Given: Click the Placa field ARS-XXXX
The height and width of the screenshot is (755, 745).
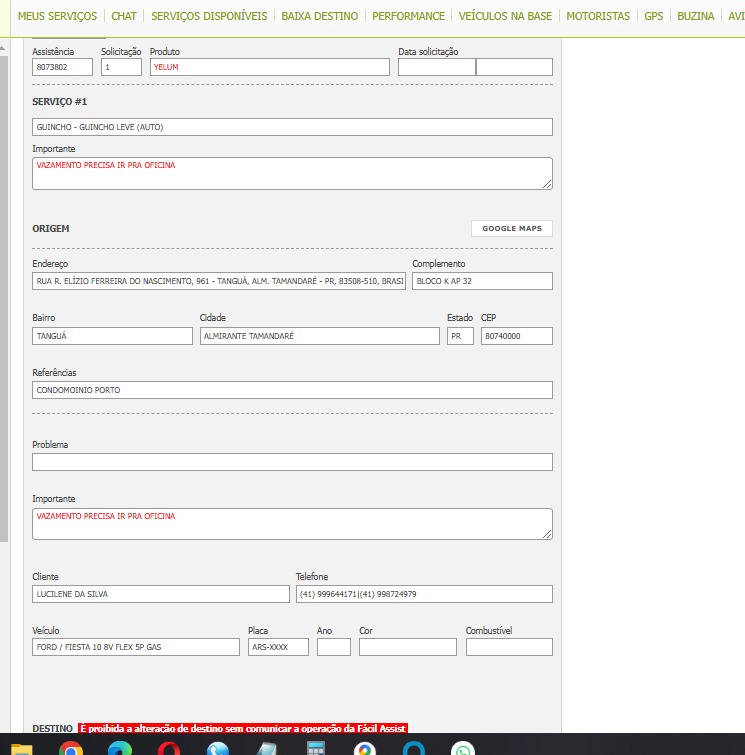Looking at the screenshot, I should point(278,647).
